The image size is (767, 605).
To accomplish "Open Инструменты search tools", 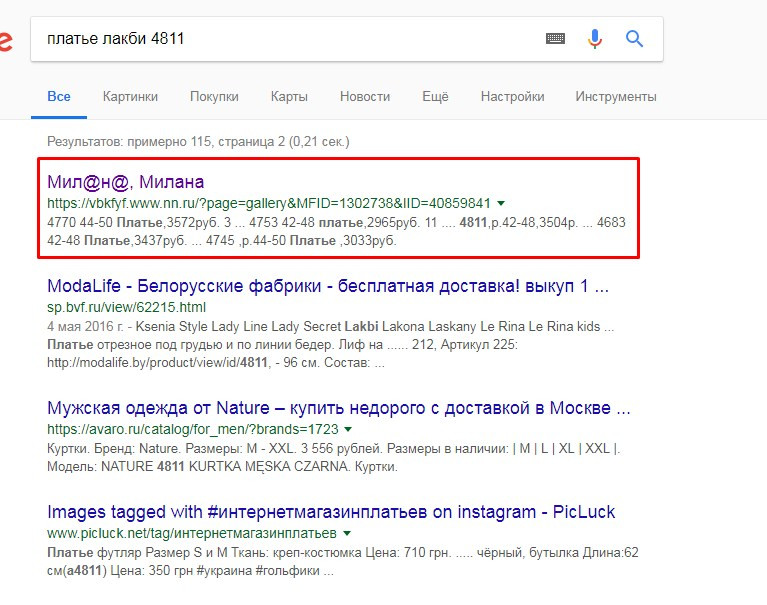I will [616, 96].
